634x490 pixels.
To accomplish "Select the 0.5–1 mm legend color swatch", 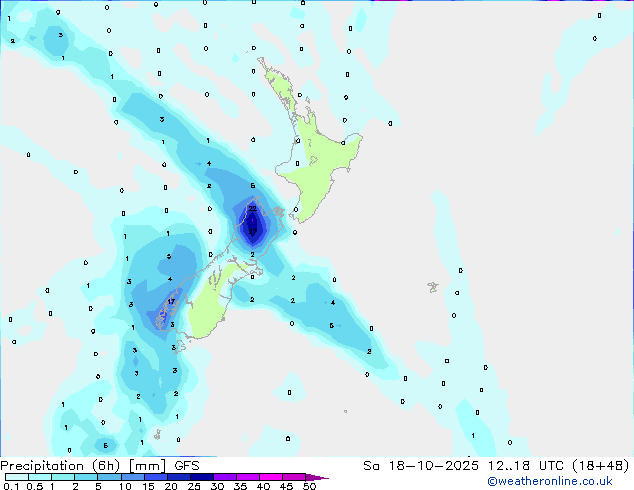I will coord(40,477).
